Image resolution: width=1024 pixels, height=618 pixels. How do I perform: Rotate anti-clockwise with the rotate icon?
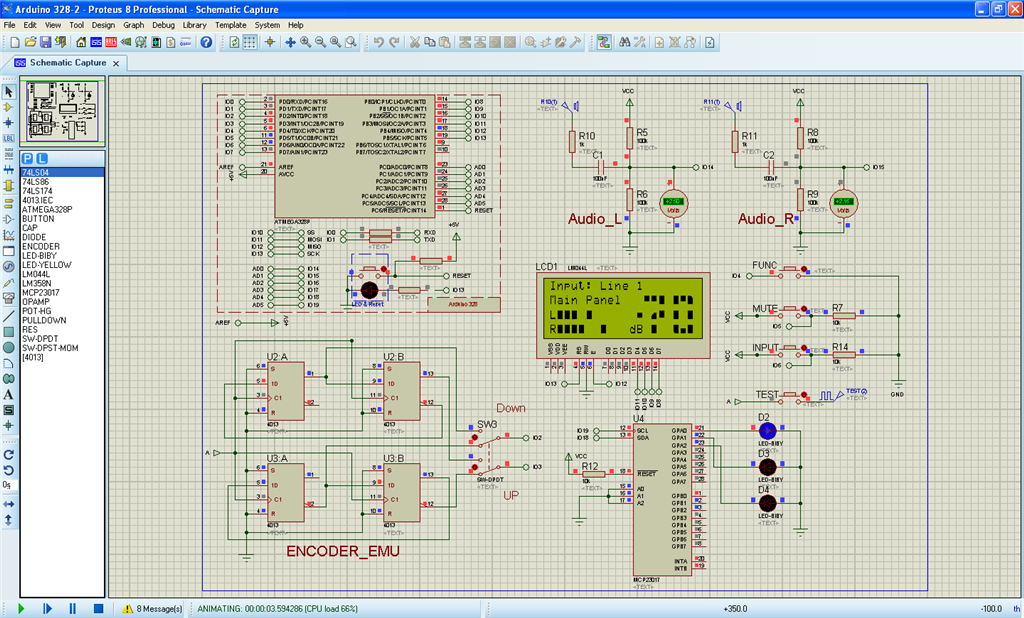pyautogui.click(x=8, y=470)
